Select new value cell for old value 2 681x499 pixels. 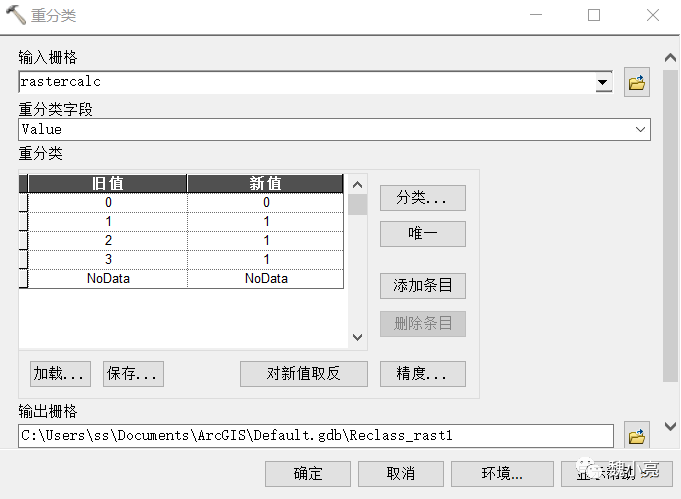click(x=266, y=241)
